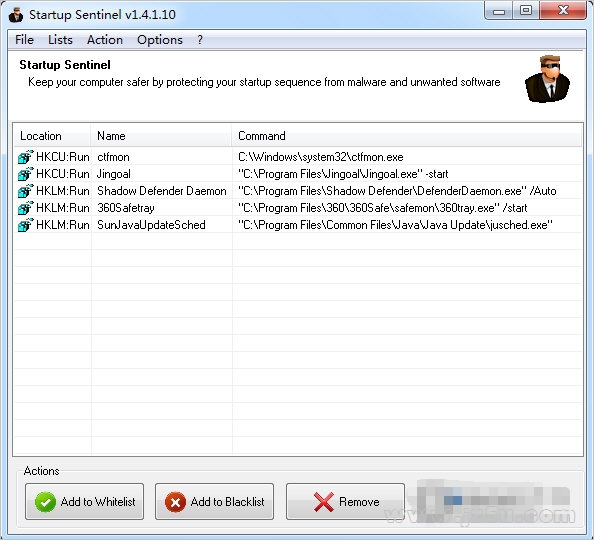Viewport: 594px width, 540px height.
Task: Select the Shadow Defender Daemon entry
Action: pos(162,191)
